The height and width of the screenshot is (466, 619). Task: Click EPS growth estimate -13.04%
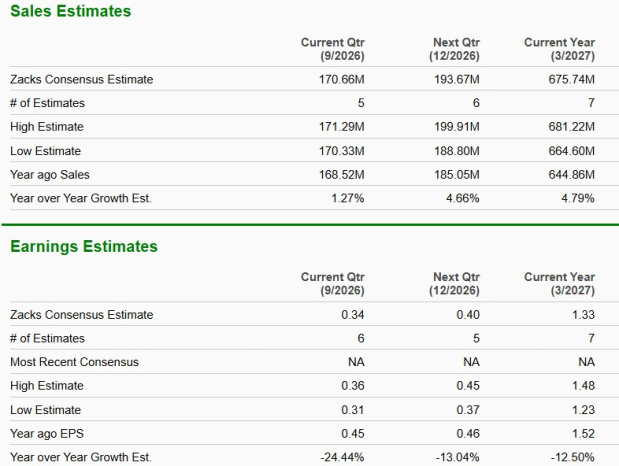458,457
